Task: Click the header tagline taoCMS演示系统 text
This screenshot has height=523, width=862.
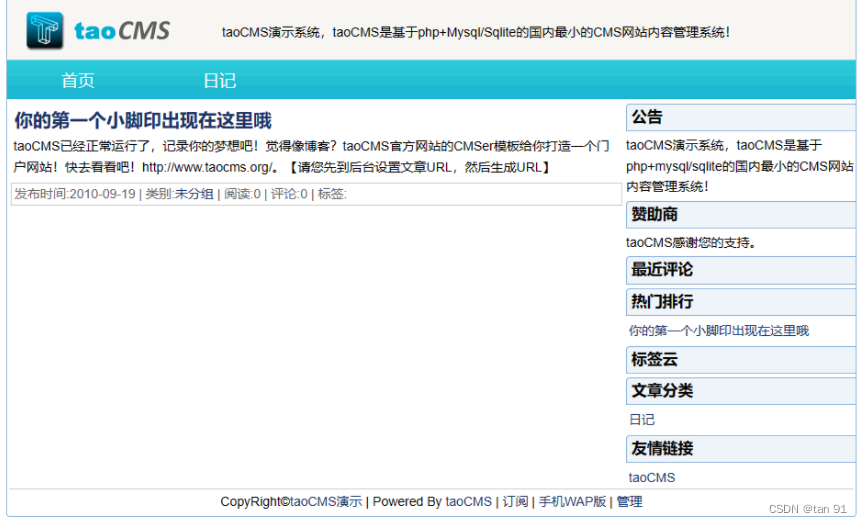Action: [x=476, y=32]
